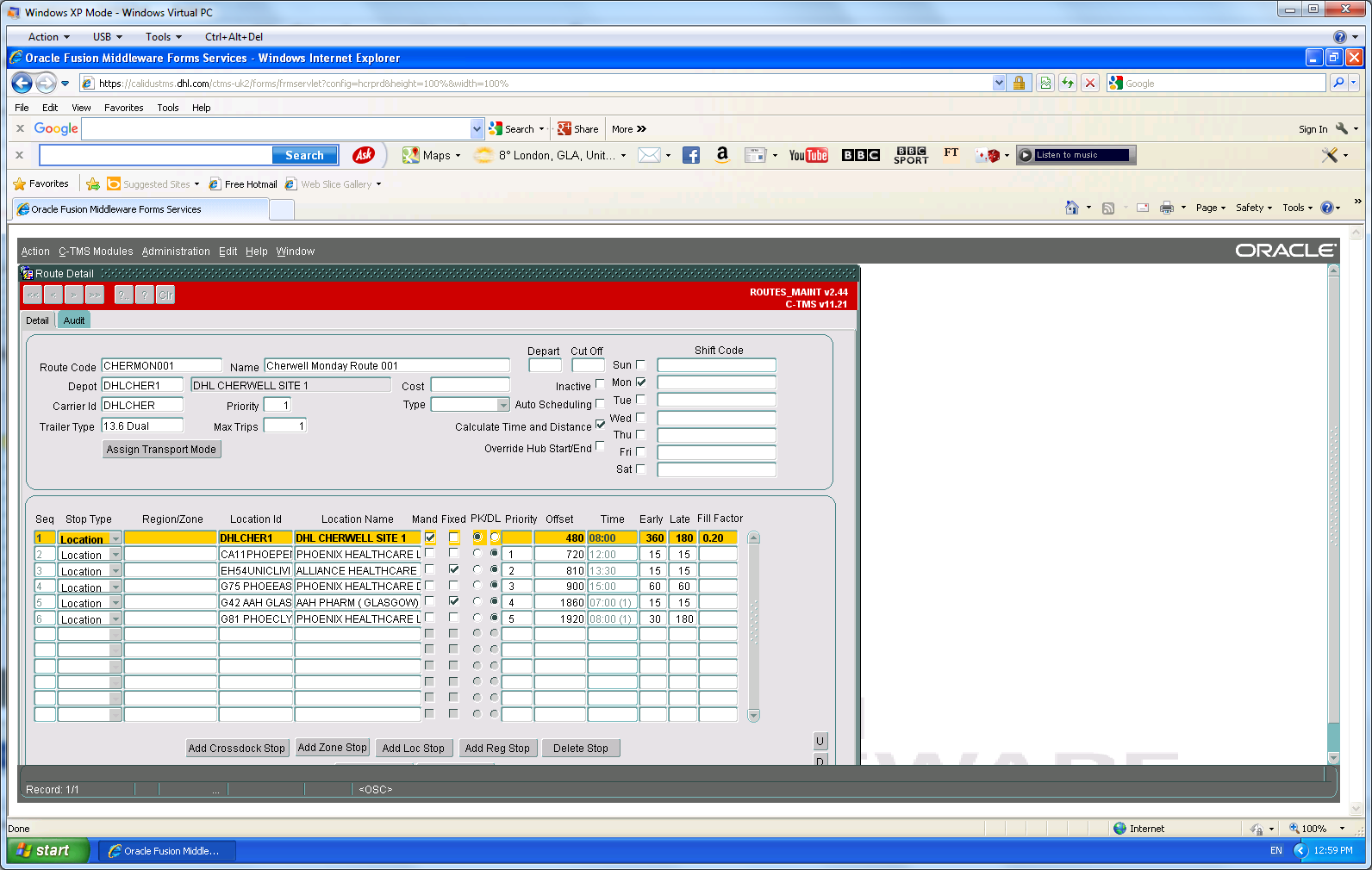Click the Print icon in IE command bar
Viewport: 1372px width, 870px height.
point(1167,208)
